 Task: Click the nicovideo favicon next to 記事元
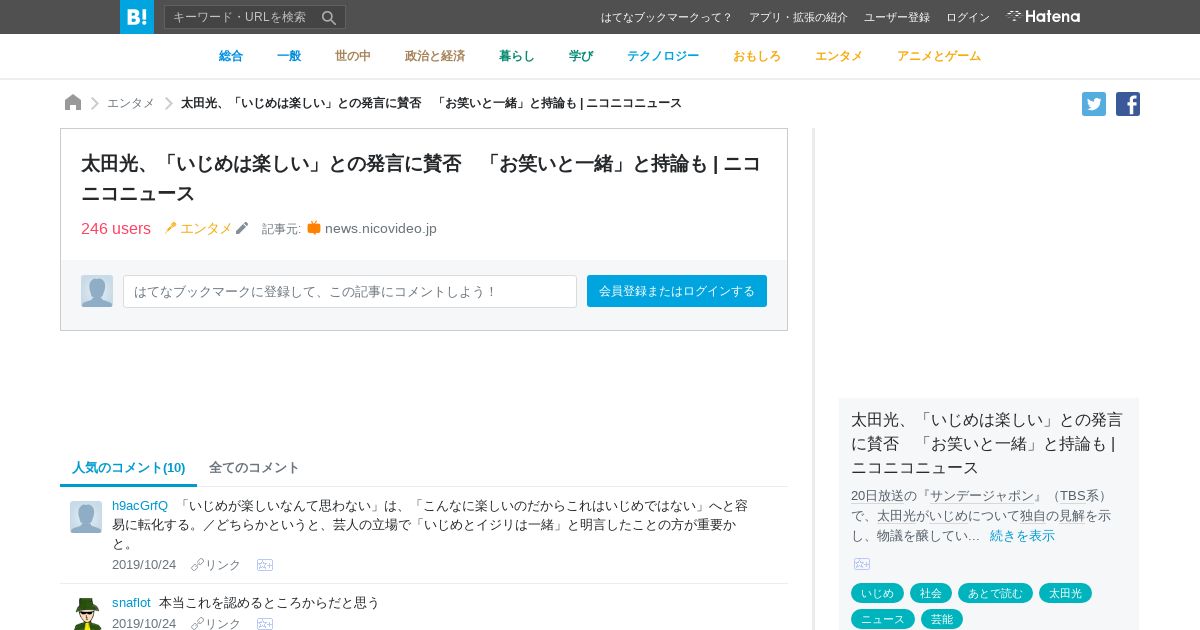314,228
